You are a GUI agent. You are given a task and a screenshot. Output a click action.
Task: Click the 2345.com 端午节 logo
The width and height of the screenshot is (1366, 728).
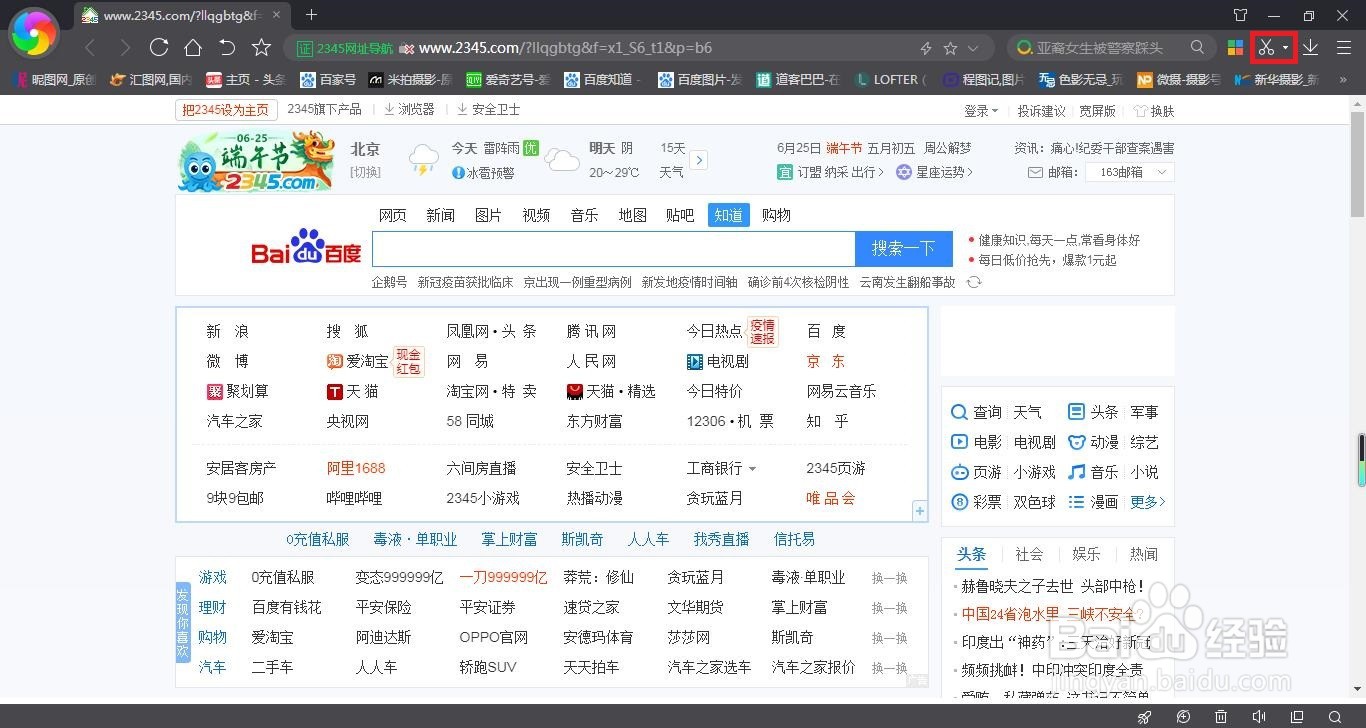point(256,161)
